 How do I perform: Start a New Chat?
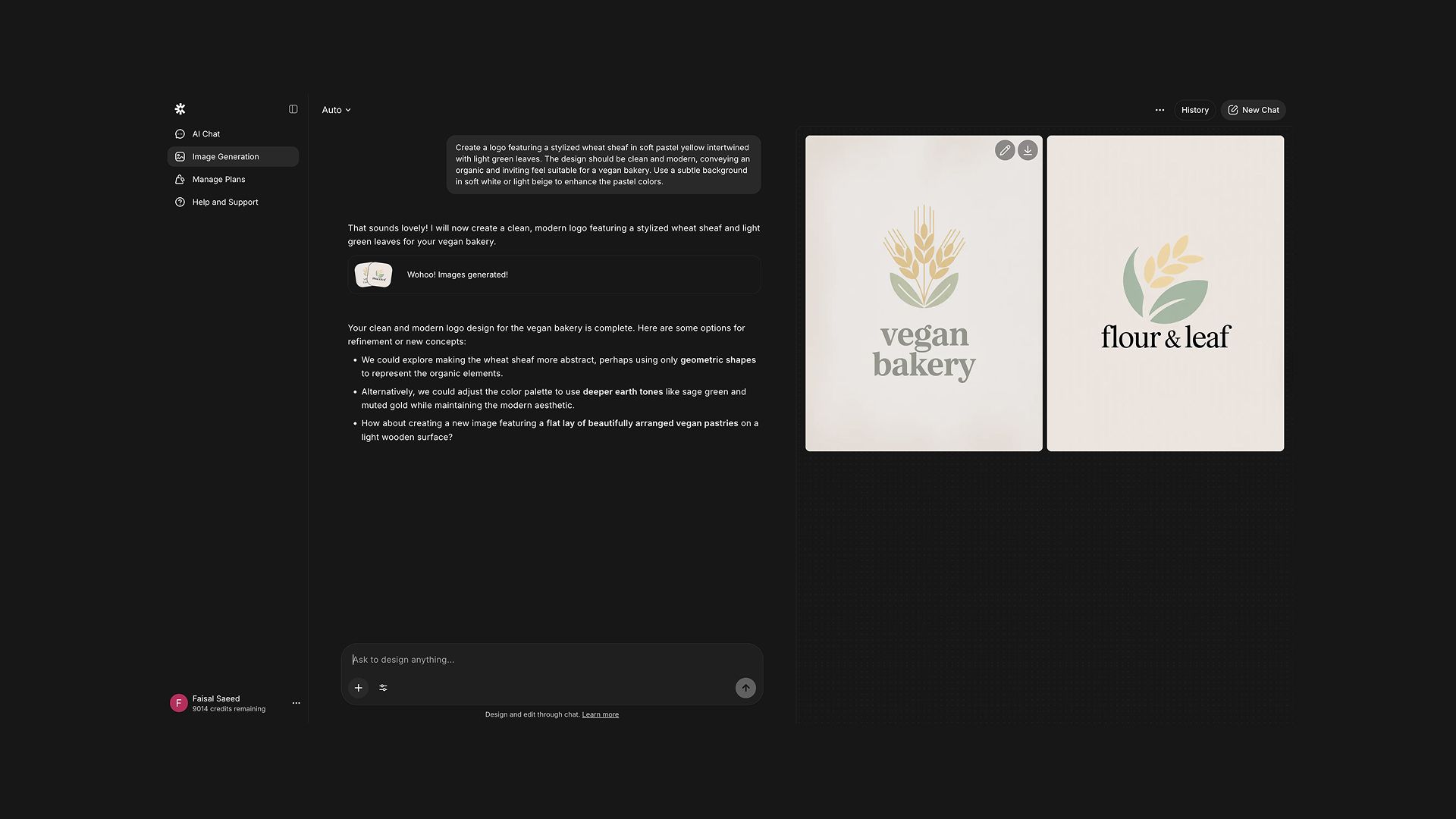1253,110
